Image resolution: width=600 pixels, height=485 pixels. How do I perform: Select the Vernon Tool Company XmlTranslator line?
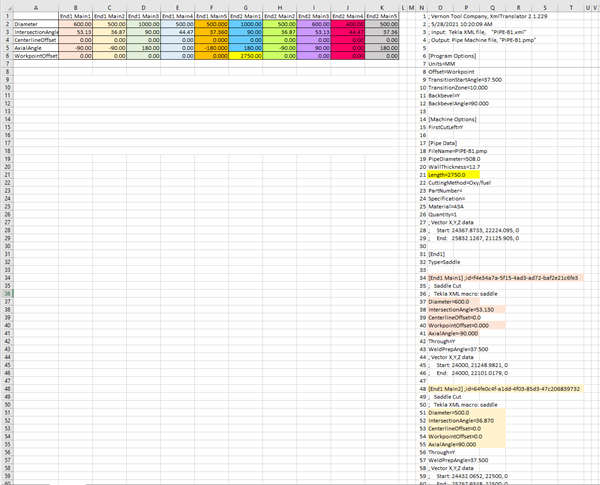488,16
